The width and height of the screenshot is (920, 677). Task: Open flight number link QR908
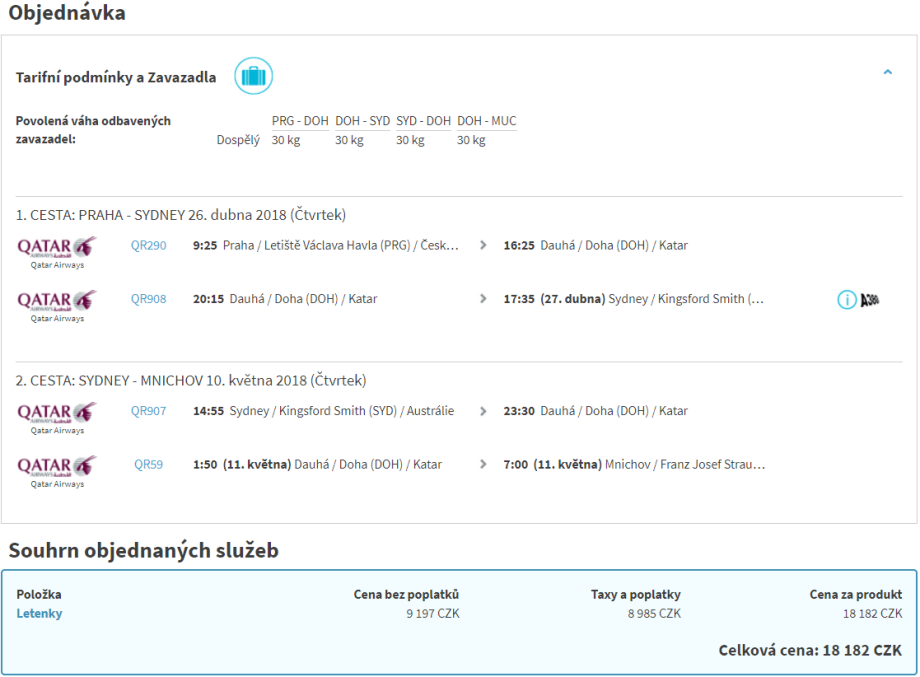pos(148,299)
